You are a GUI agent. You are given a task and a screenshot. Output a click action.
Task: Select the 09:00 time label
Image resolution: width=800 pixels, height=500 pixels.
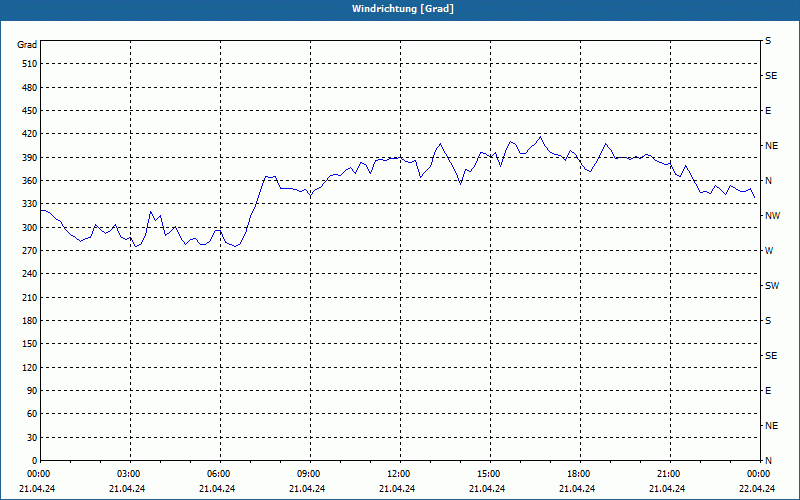[x=307, y=474]
